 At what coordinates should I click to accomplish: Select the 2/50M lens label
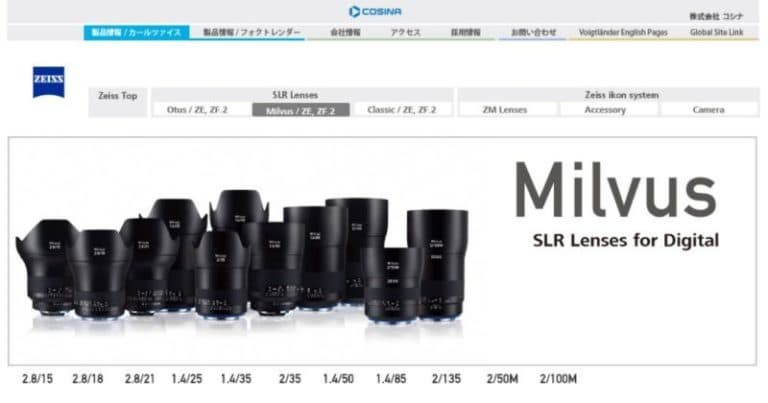(503, 379)
